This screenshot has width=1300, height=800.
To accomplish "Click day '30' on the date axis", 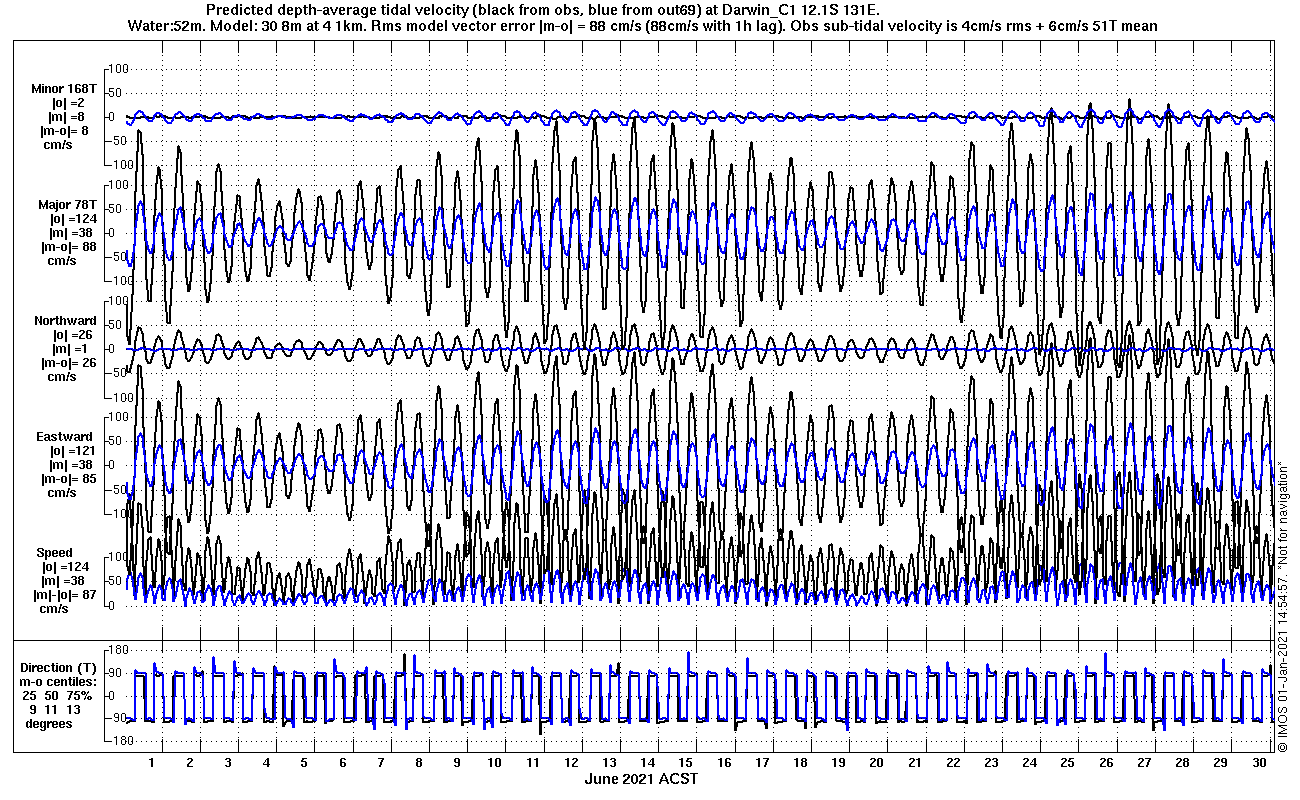I will pos(1258,763).
